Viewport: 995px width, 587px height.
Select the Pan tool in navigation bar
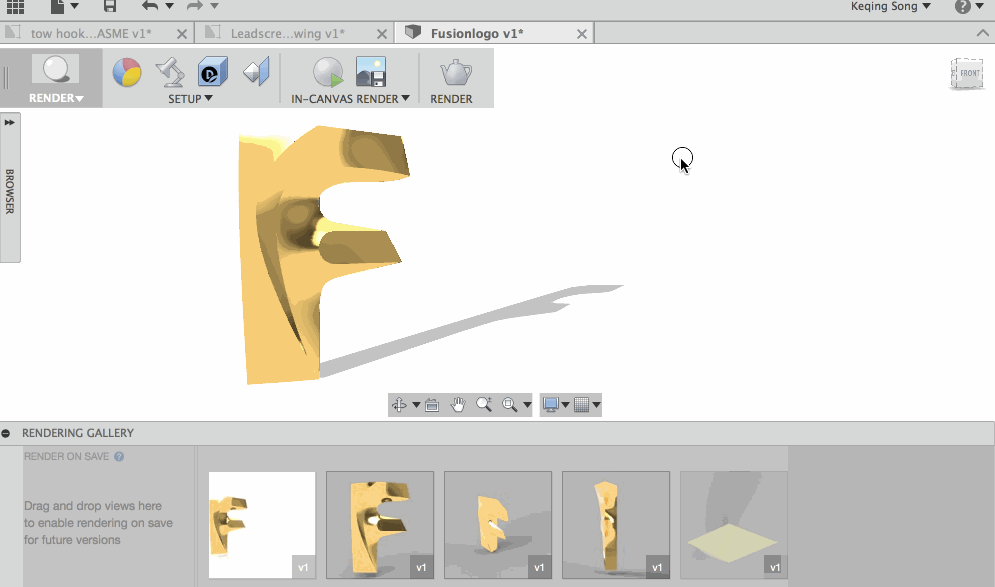[458, 405]
